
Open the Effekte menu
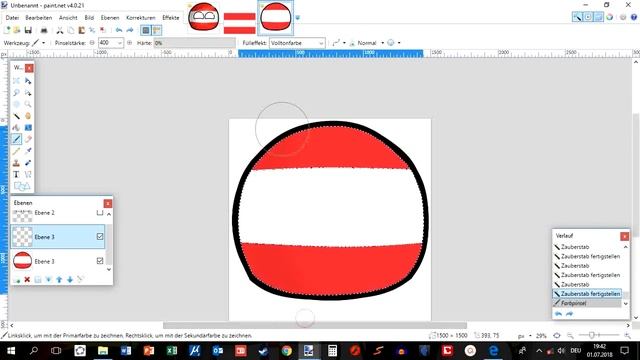pyautogui.click(x=171, y=18)
